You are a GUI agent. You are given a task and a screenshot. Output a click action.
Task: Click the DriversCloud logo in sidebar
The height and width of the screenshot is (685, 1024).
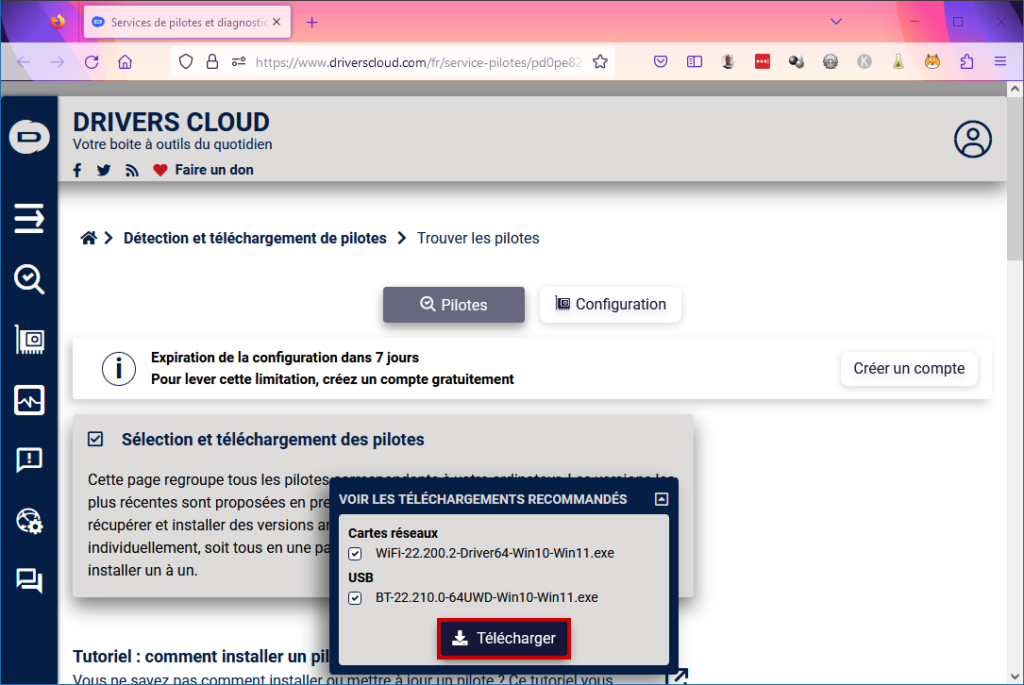click(x=29, y=137)
